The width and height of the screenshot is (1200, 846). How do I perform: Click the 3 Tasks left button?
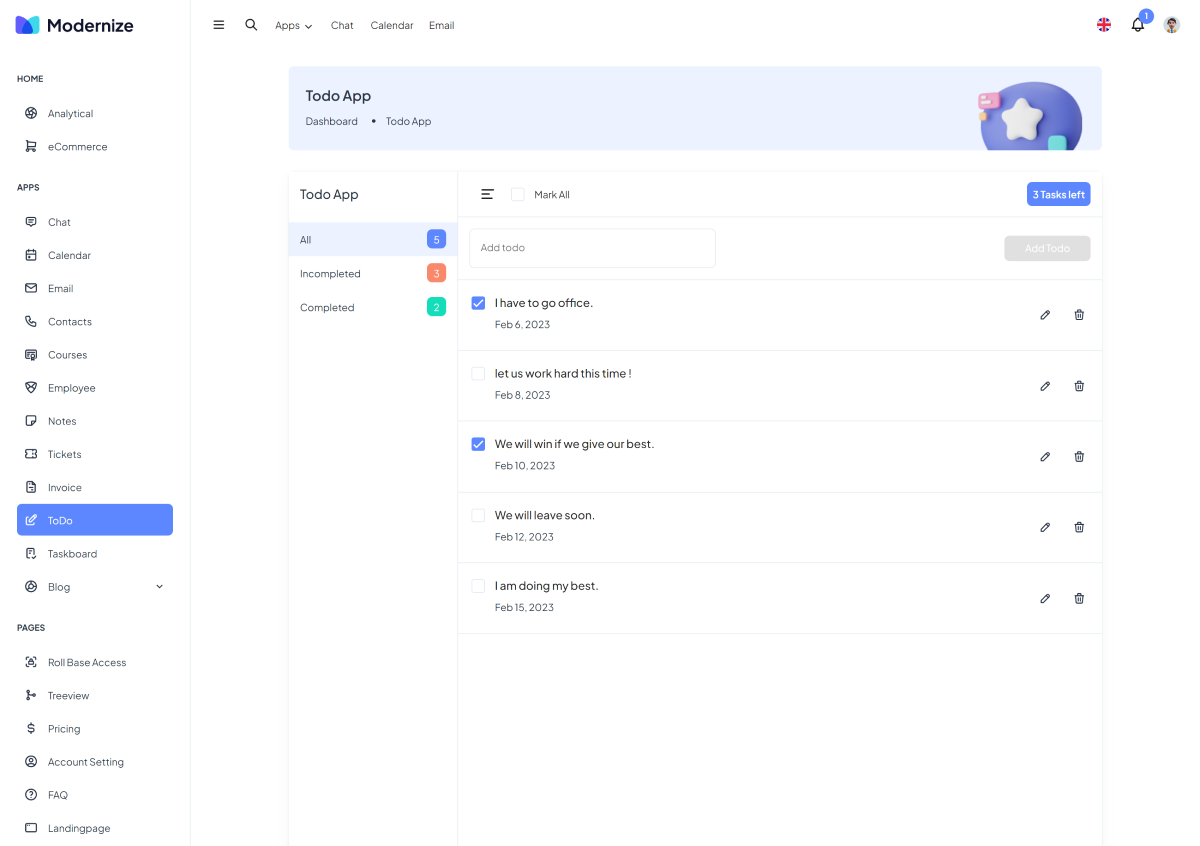(1058, 194)
